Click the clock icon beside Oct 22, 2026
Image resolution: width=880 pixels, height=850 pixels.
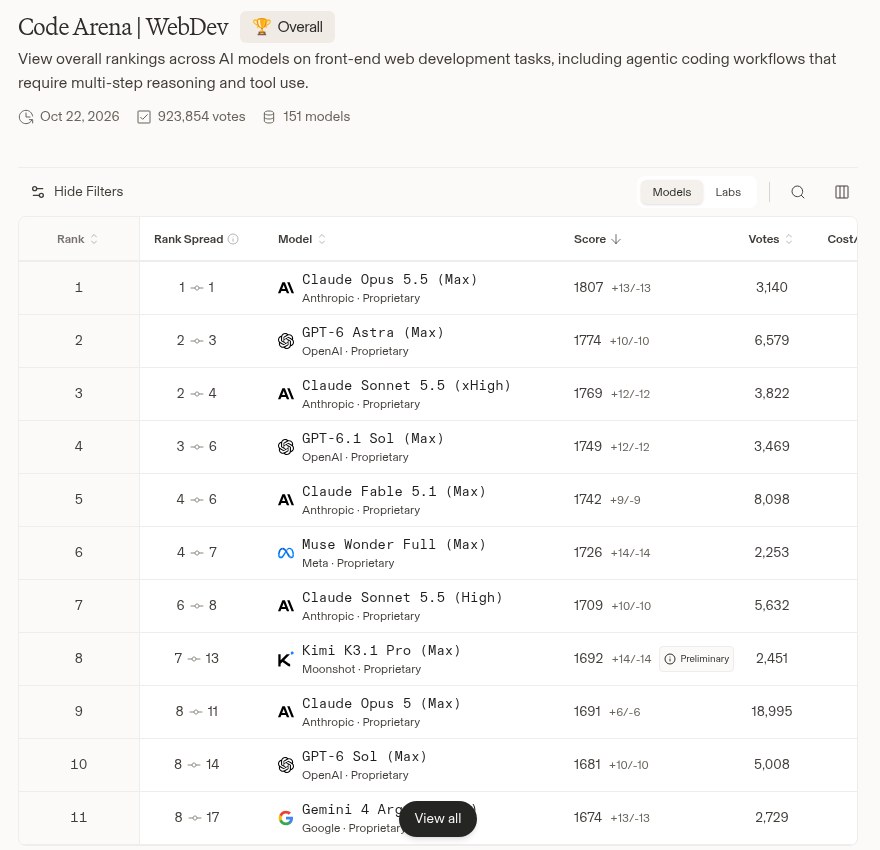point(26,117)
